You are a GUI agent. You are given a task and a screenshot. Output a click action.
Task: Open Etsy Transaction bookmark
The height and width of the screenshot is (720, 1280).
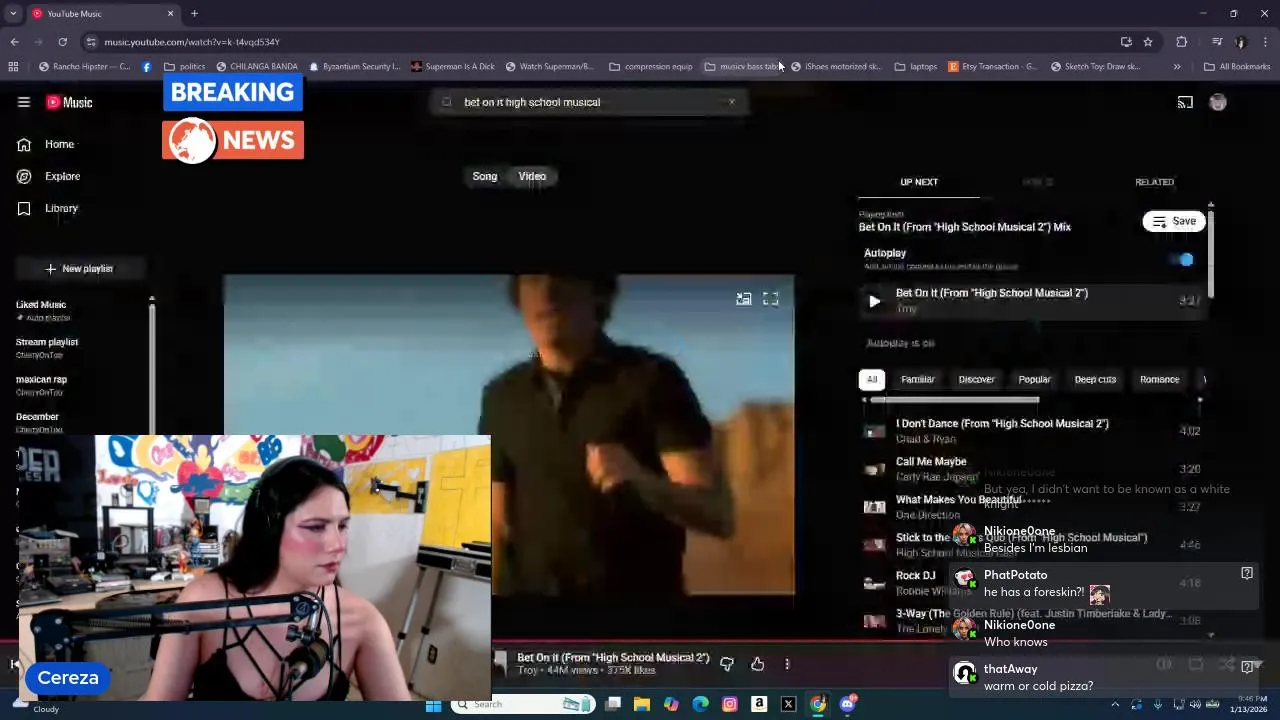(x=993, y=67)
